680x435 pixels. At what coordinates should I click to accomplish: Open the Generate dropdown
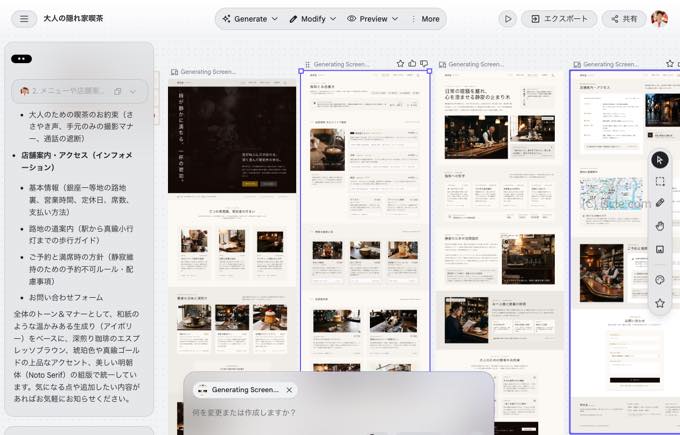point(250,19)
